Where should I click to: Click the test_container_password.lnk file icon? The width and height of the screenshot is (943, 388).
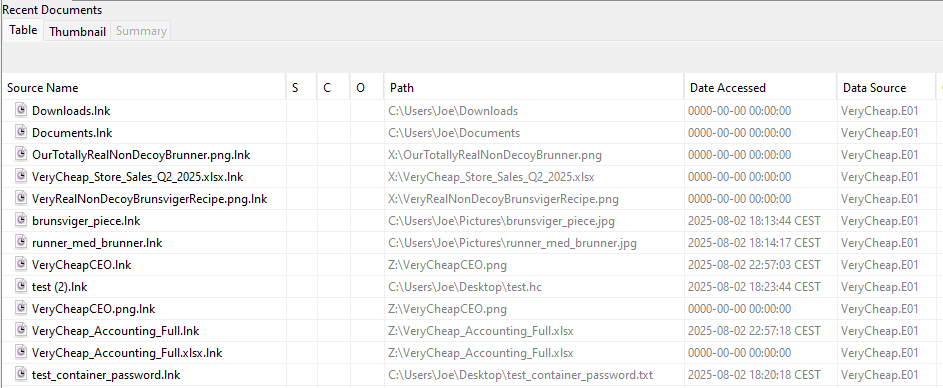tap(22, 375)
